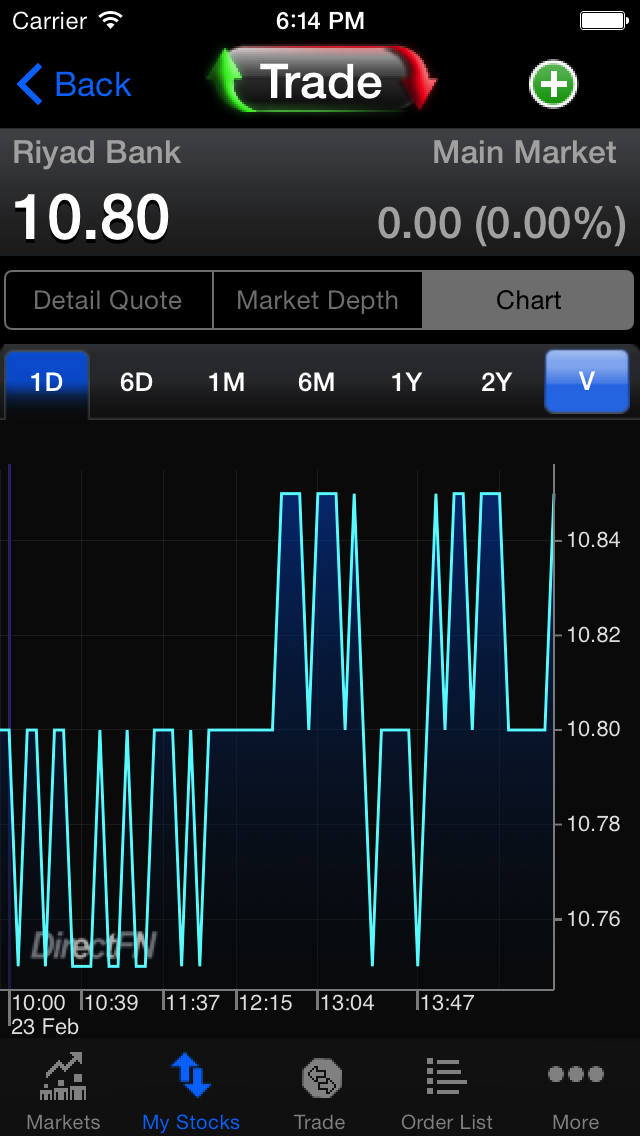This screenshot has width=640, height=1136.
Task: Tap the 11:37 time axis label
Action: tap(194, 1003)
